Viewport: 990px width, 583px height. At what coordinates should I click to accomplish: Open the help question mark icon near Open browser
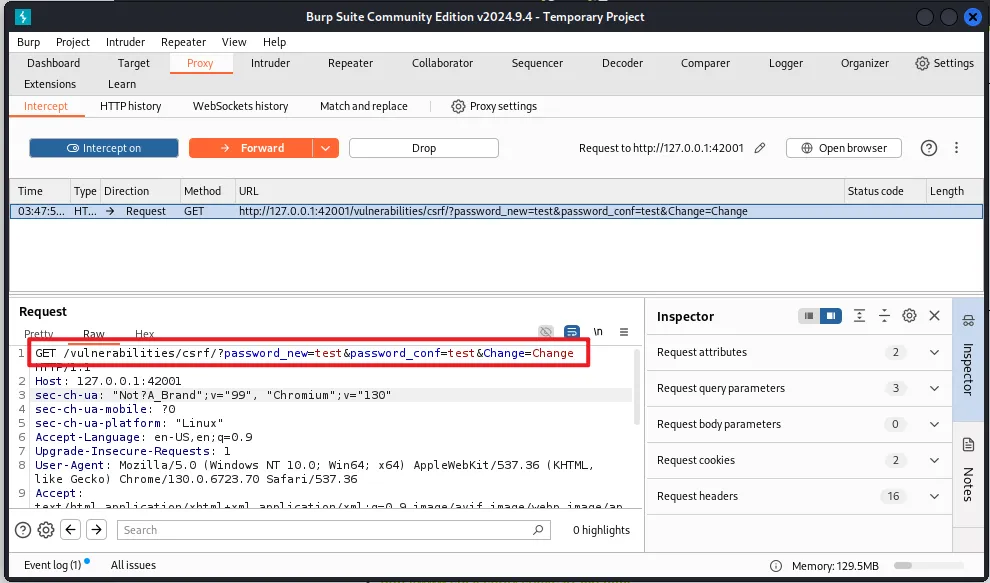tap(928, 148)
